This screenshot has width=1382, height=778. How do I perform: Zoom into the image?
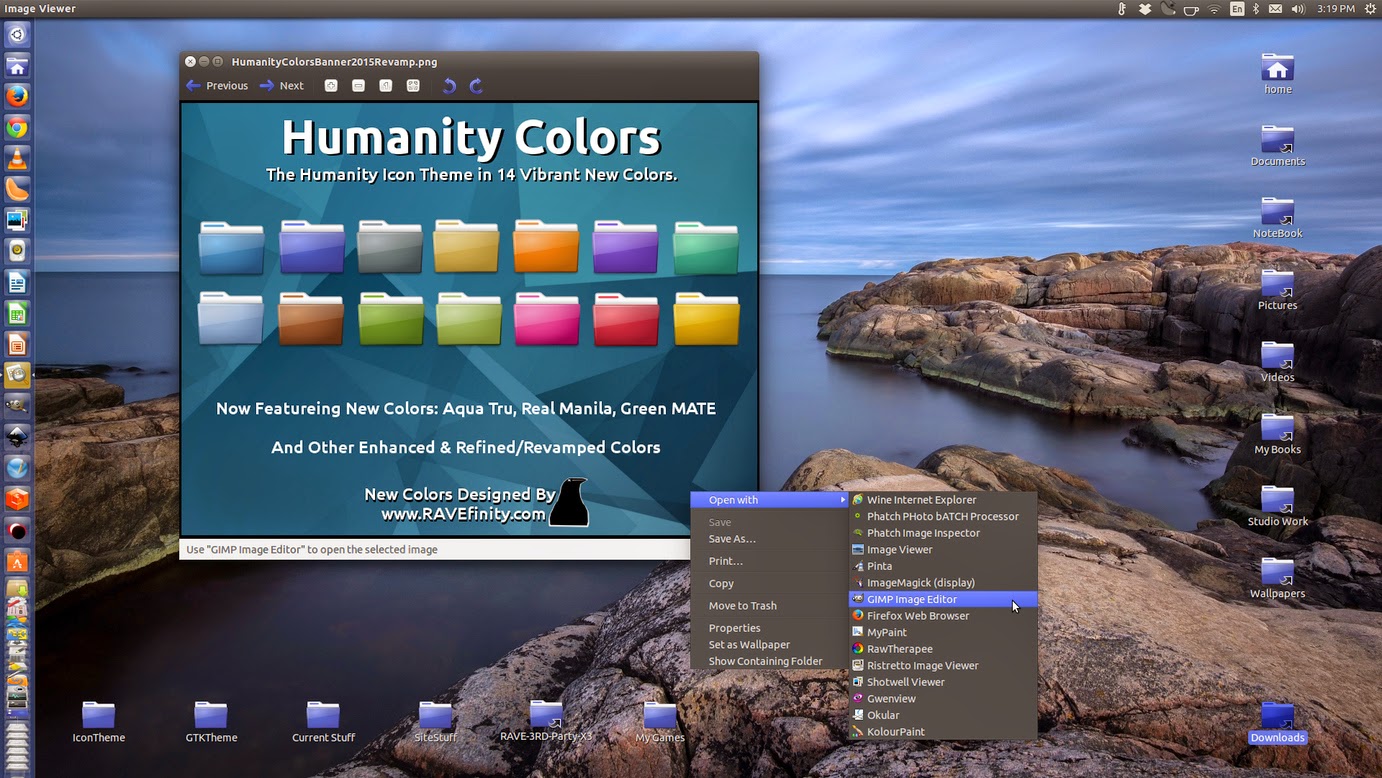[x=330, y=86]
